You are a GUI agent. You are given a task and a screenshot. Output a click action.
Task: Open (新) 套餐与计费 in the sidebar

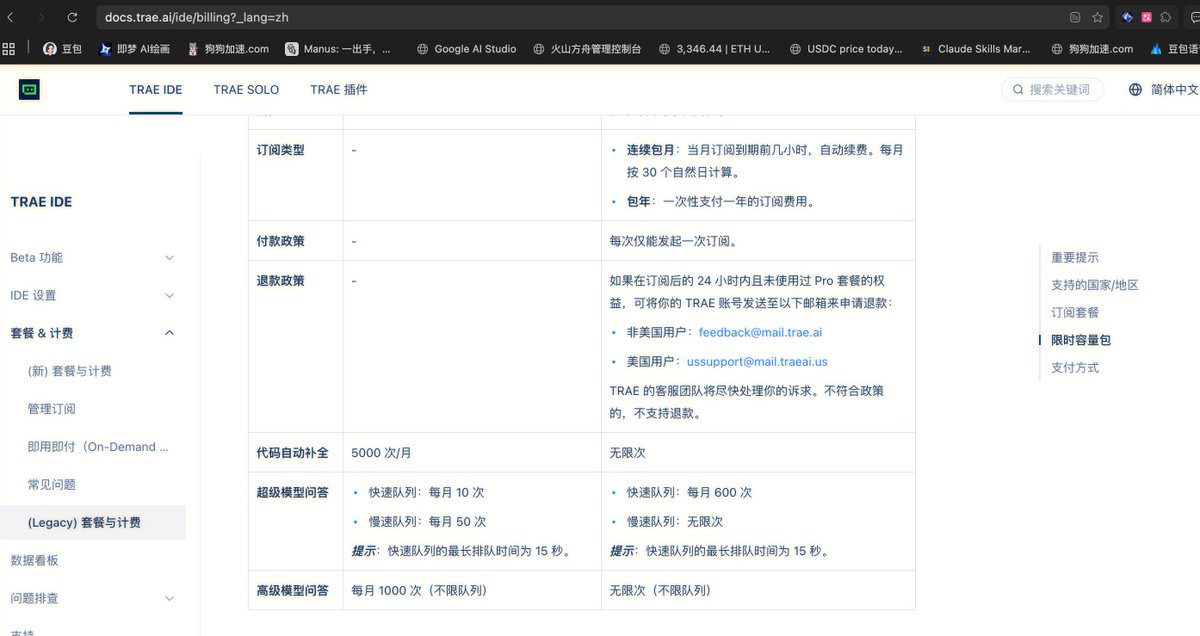coord(69,371)
